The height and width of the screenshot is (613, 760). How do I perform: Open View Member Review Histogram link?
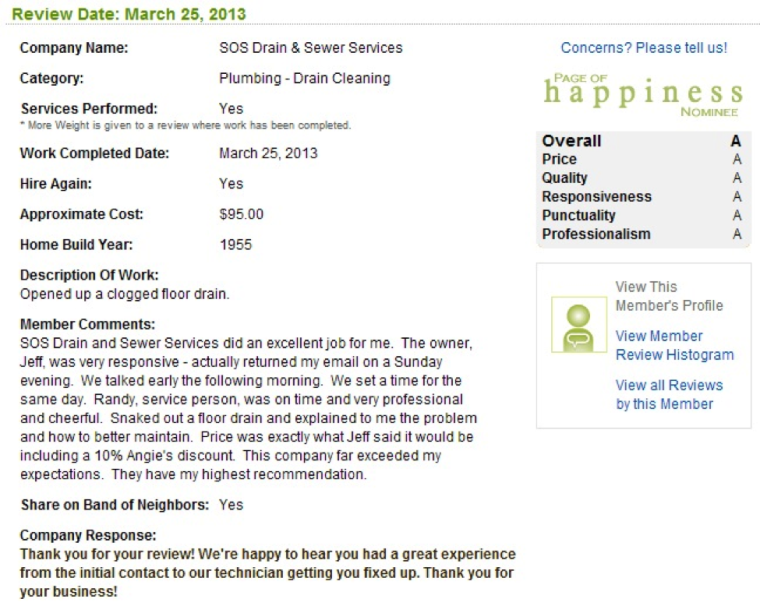pyautogui.click(x=674, y=345)
